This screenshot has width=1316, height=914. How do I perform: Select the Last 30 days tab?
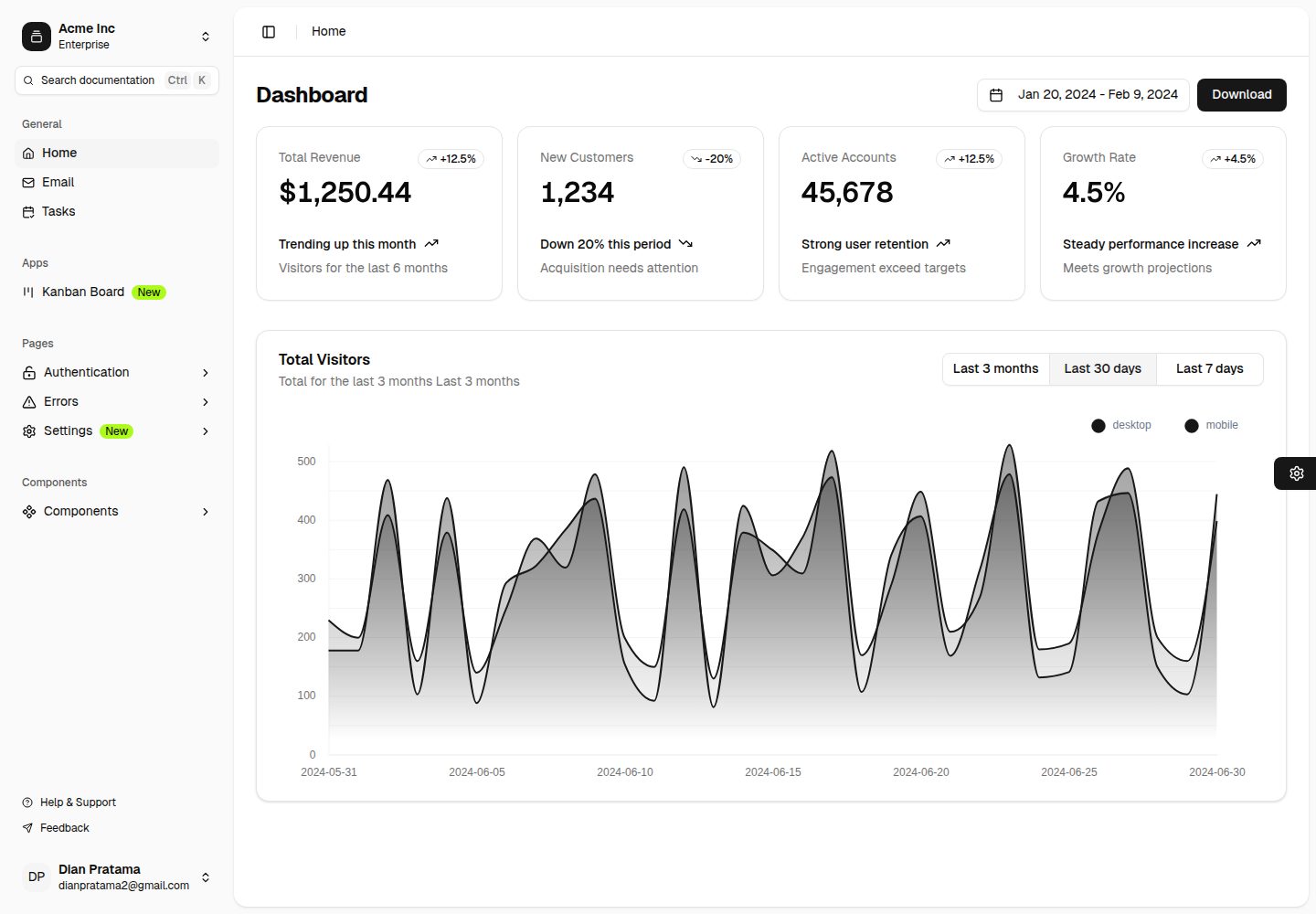click(x=1103, y=369)
